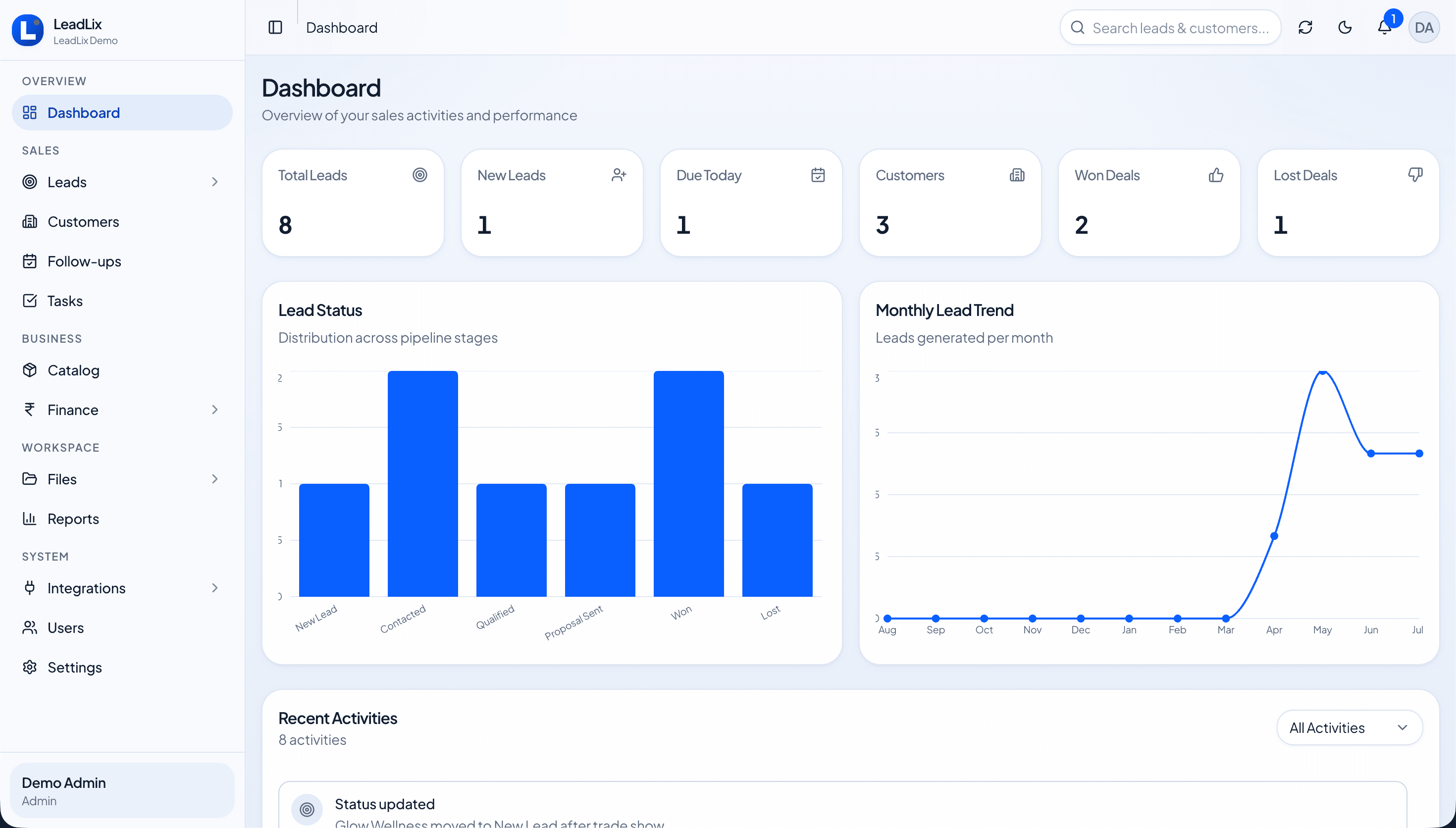Click the Customers card building icon
Image resolution: width=1456 pixels, height=828 pixels.
point(1017,175)
